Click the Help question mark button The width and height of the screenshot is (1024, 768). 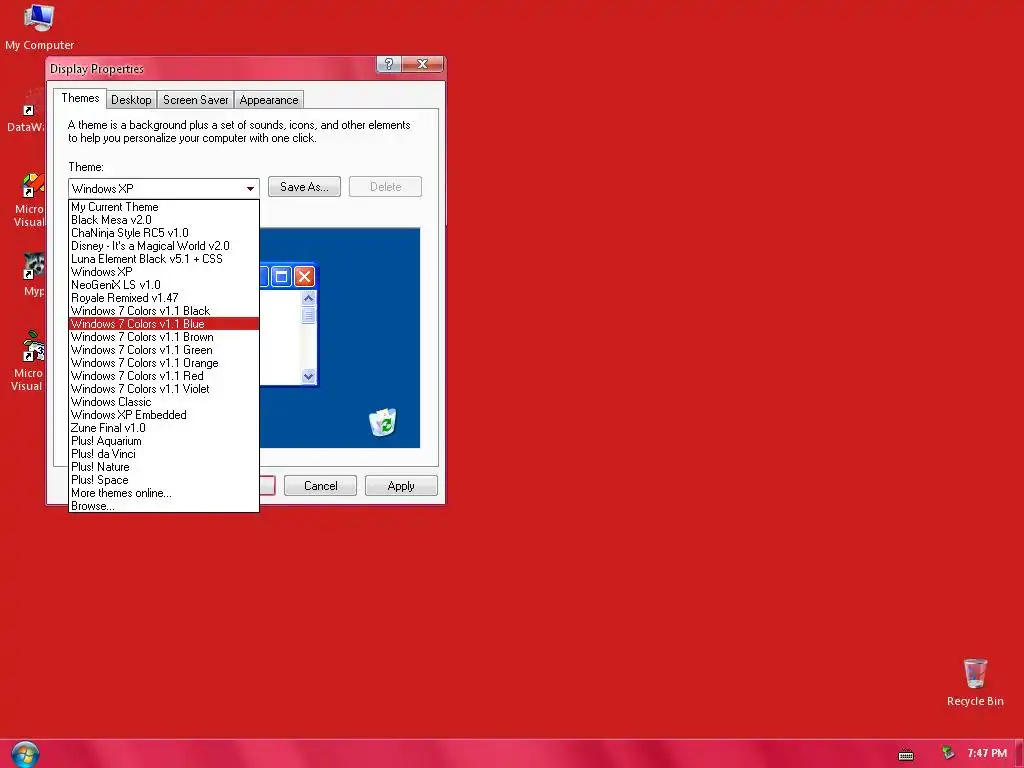[389, 64]
